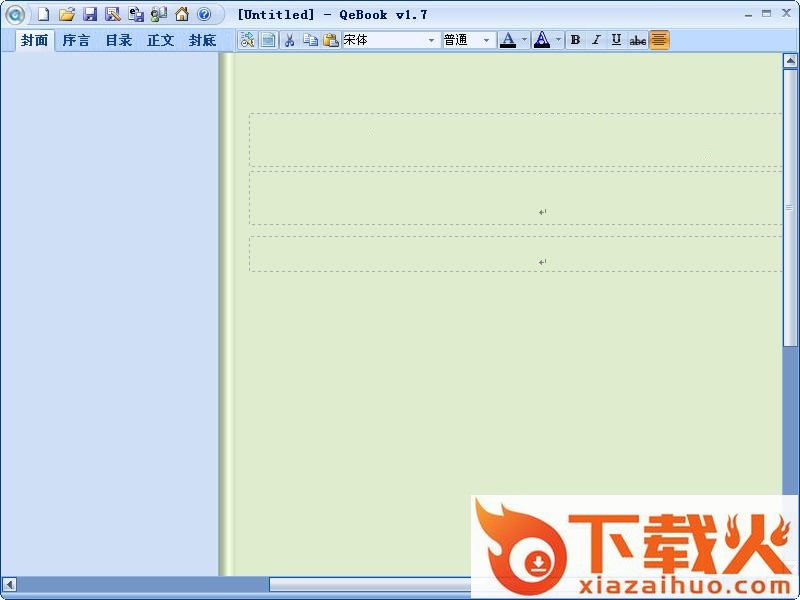
Task: Click inside the second dashed cover text box
Action: [x=515, y=198]
